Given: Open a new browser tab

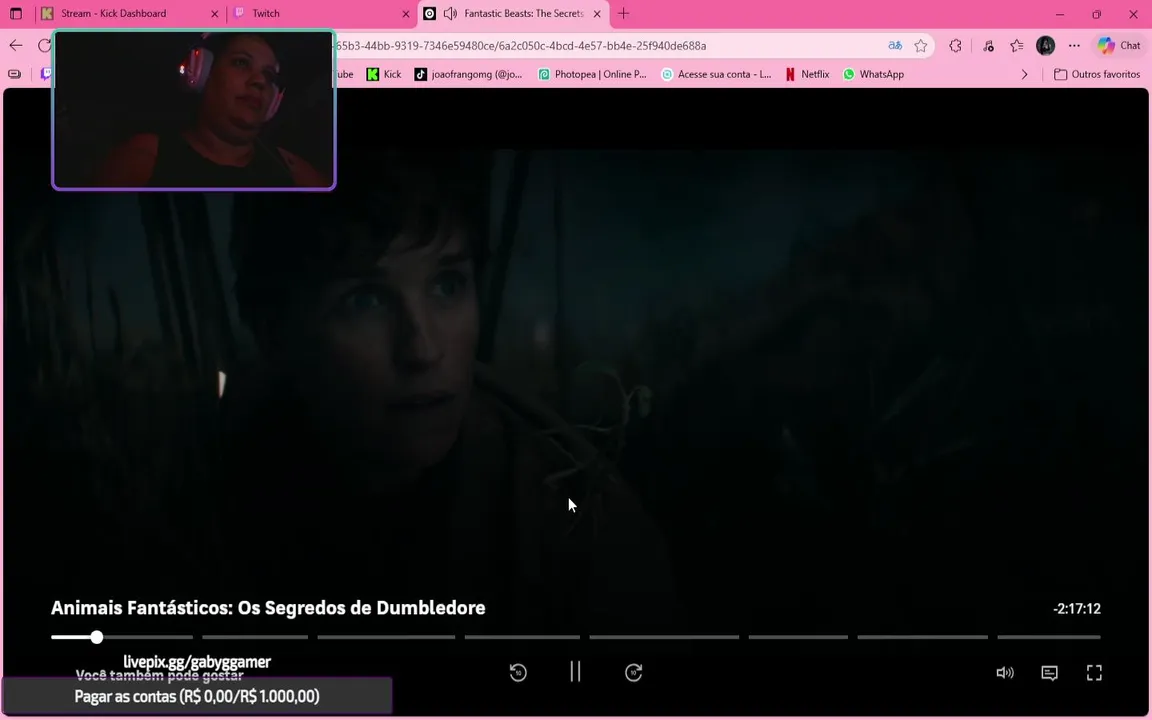Looking at the screenshot, I should pos(623,13).
